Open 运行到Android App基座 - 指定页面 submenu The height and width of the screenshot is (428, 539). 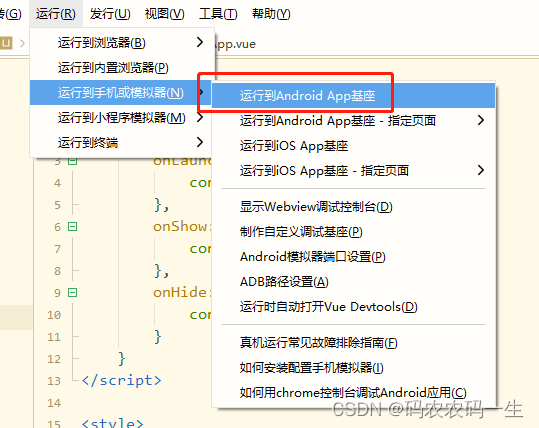pyautogui.click(x=353, y=120)
